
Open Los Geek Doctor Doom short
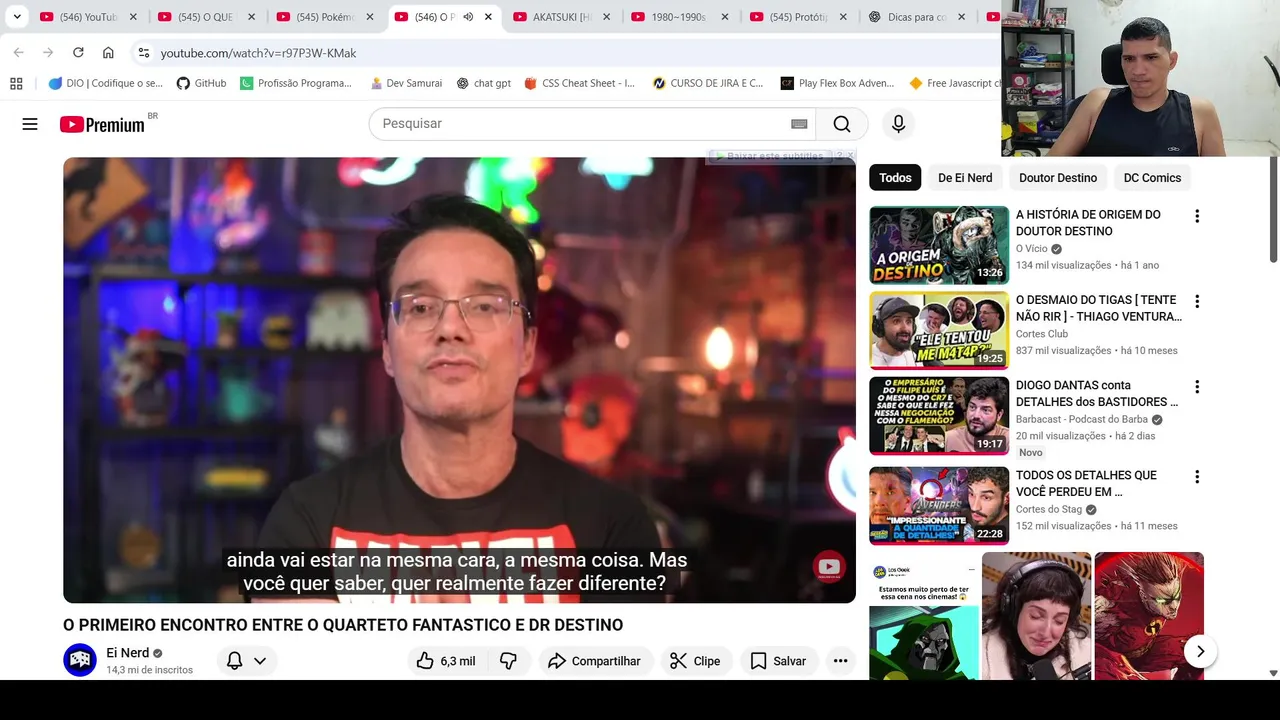pyautogui.click(x=924, y=616)
